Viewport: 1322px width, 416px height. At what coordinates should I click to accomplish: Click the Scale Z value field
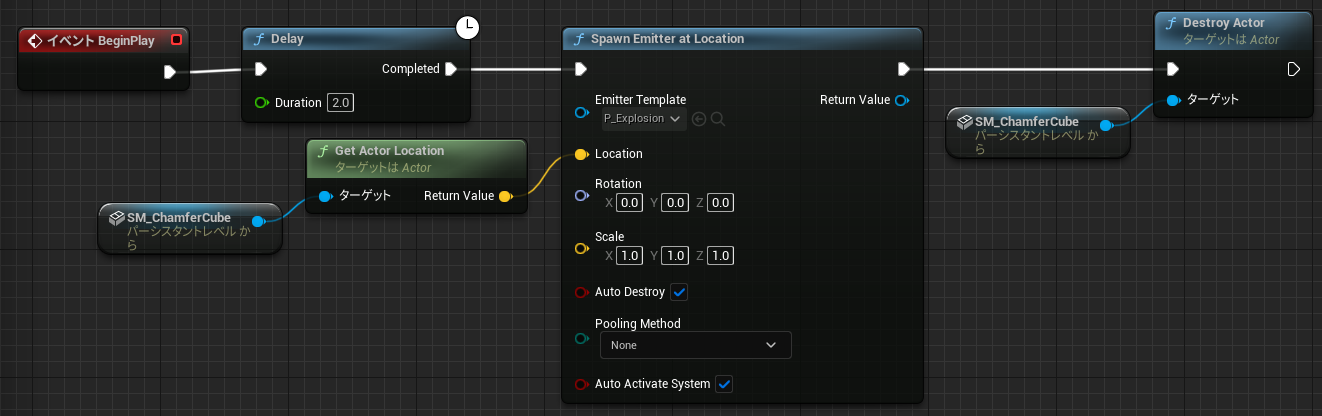click(x=720, y=256)
